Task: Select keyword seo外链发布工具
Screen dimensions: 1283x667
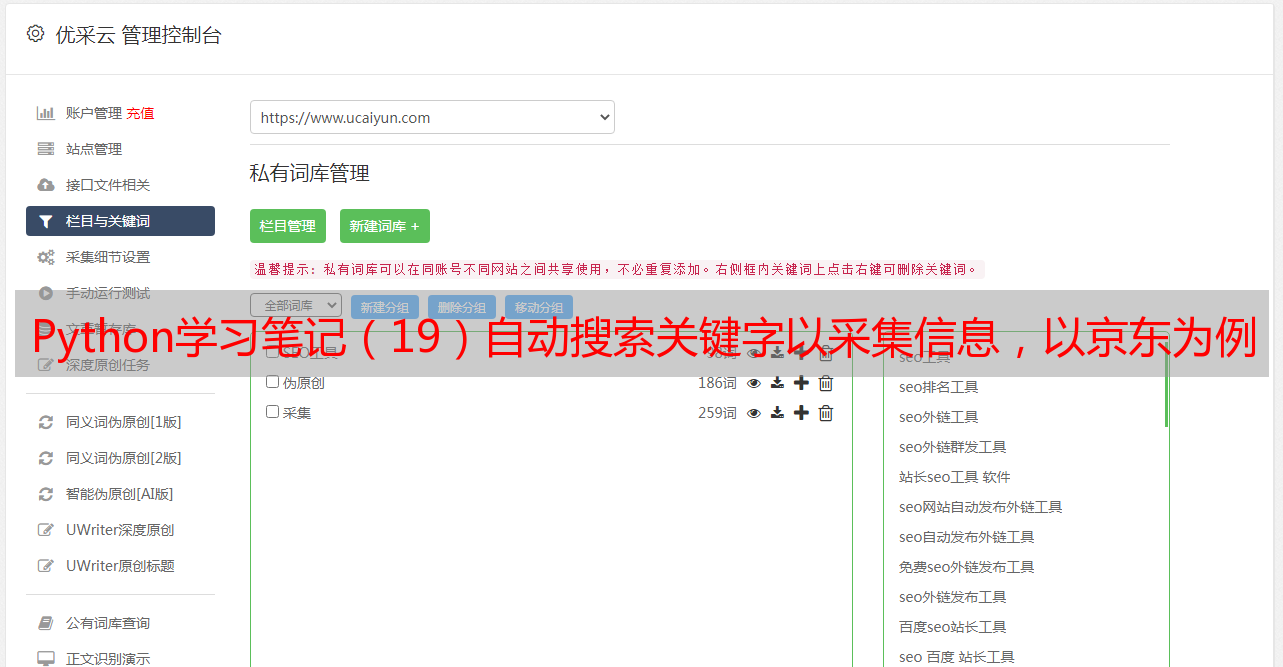Action: coord(952,597)
